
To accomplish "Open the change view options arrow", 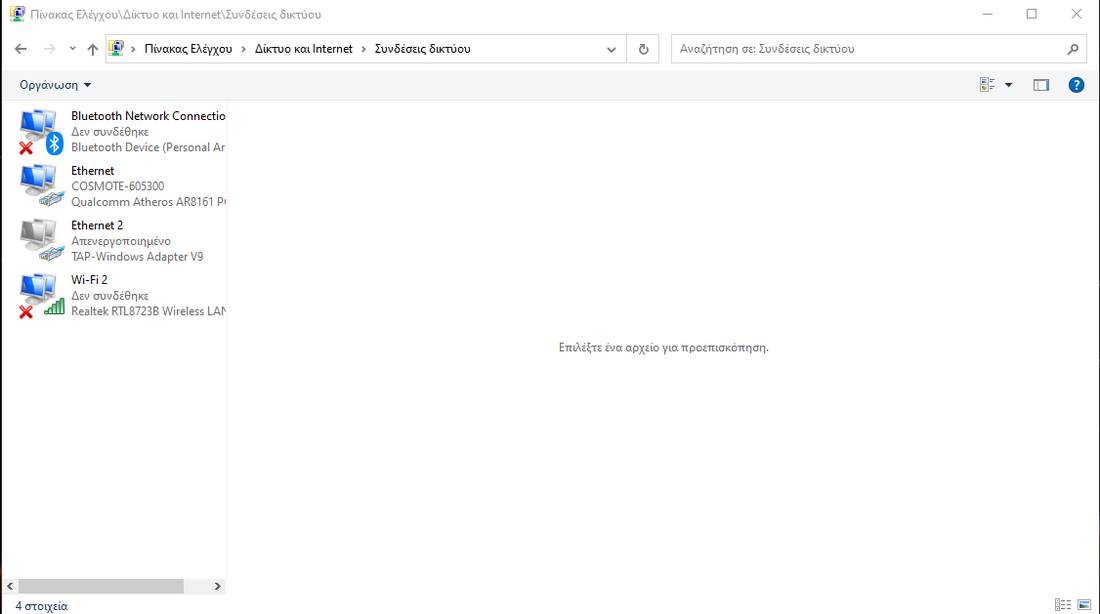I will [x=1008, y=85].
